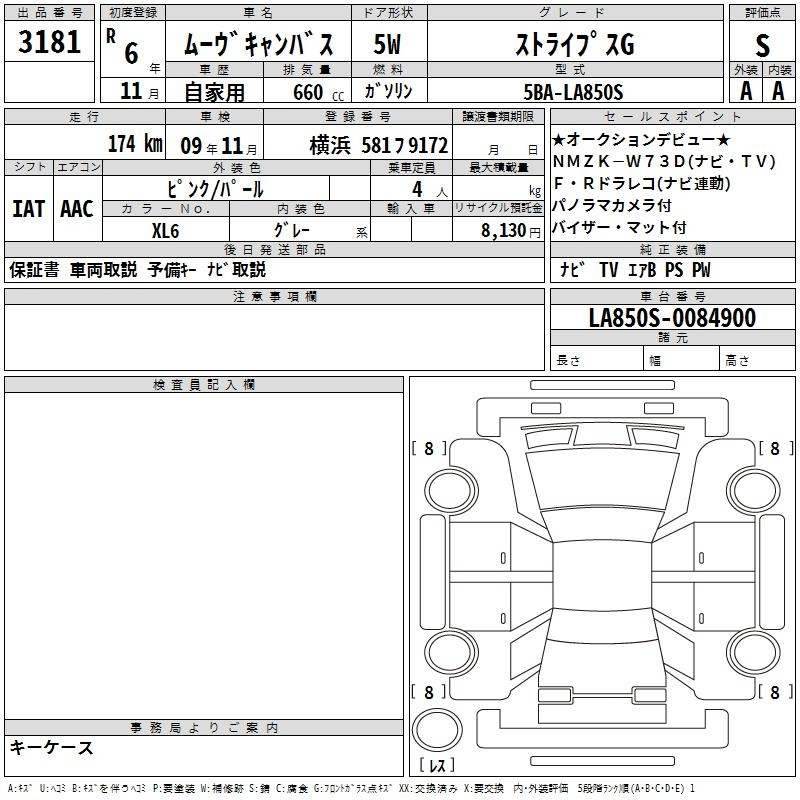Click the overall score S
Screen dimensions: 800x800
[x=762, y=45]
